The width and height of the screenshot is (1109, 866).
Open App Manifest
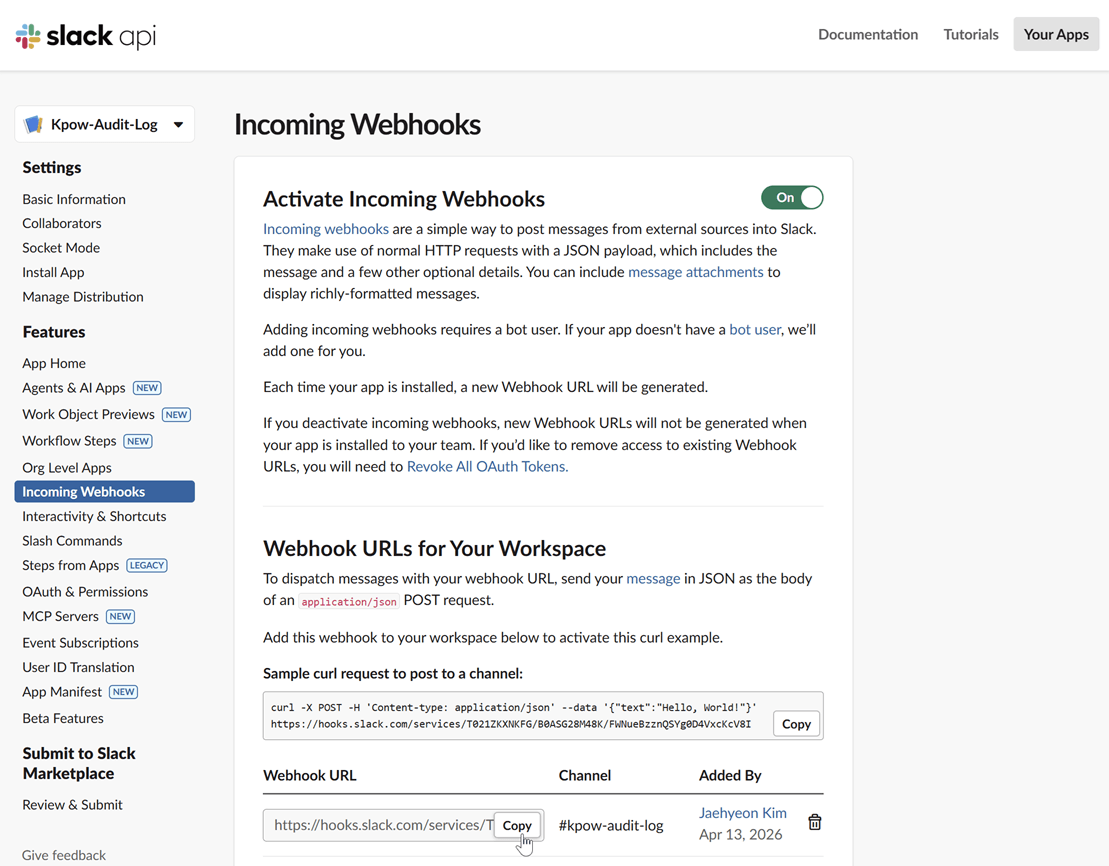tap(62, 692)
